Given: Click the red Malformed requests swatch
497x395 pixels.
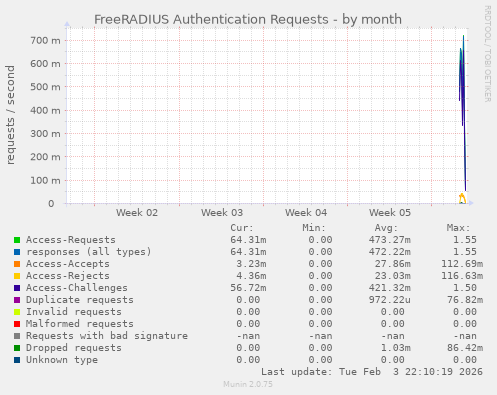Looking at the screenshot, I should [x=17, y=324].
